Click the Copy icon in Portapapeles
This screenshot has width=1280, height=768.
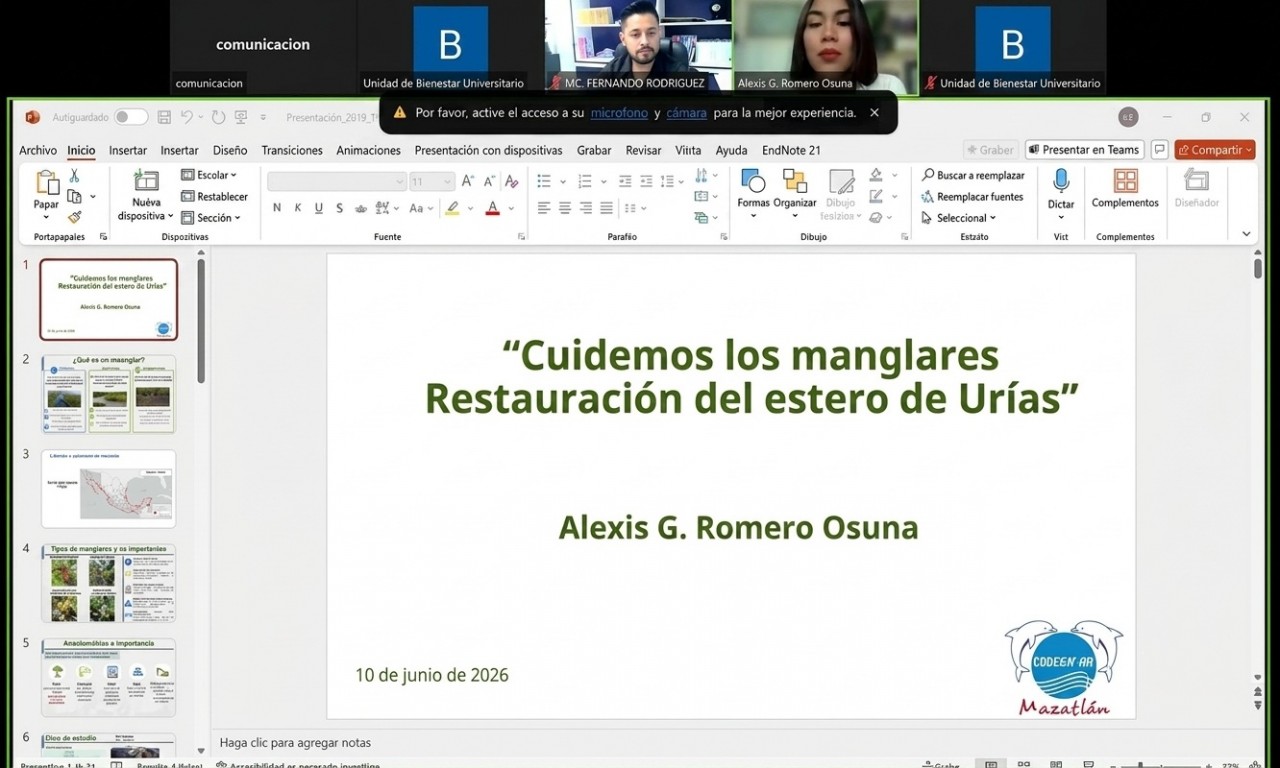tap(74, 197)
